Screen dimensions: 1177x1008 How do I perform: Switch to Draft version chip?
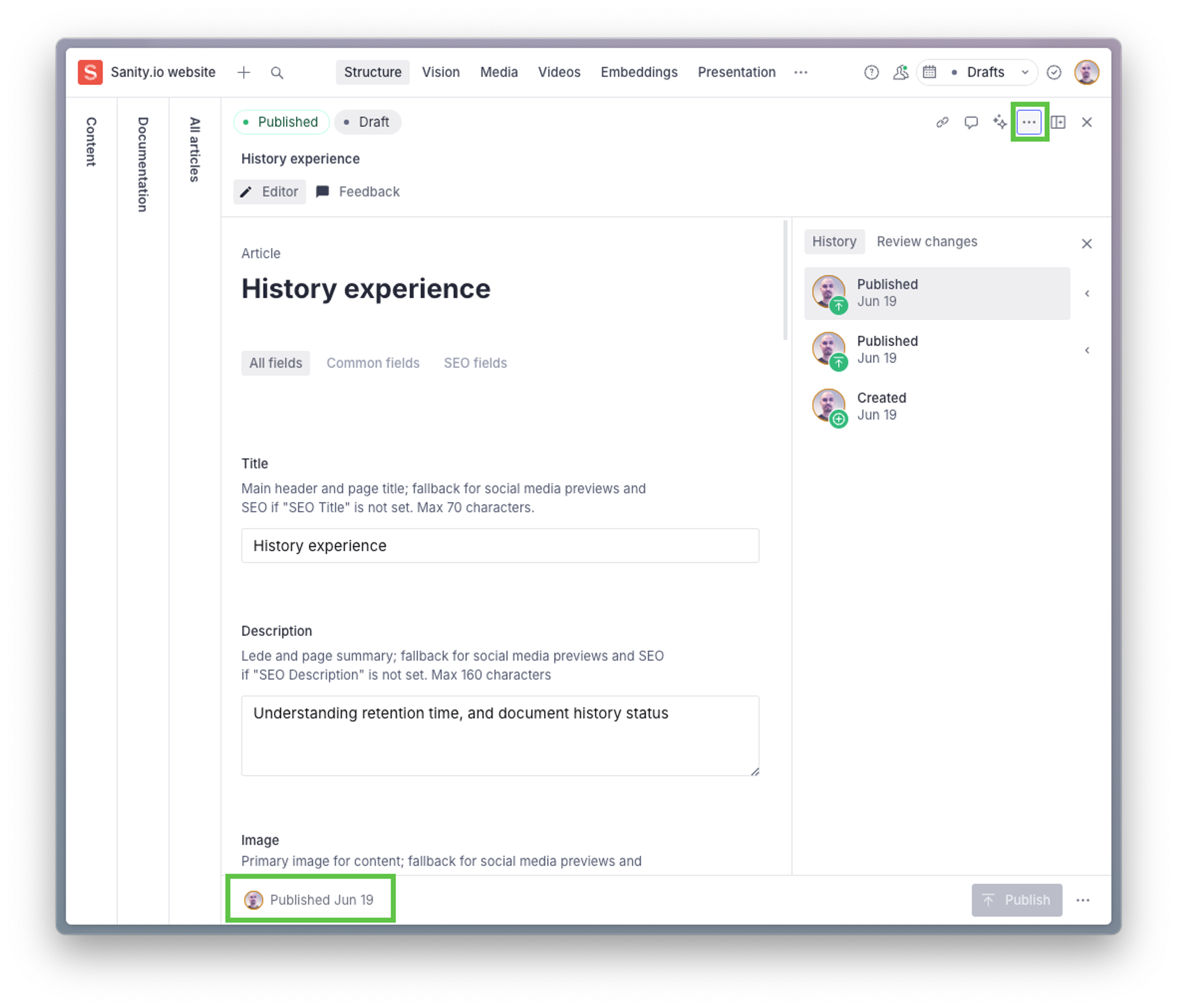point(368,122)
